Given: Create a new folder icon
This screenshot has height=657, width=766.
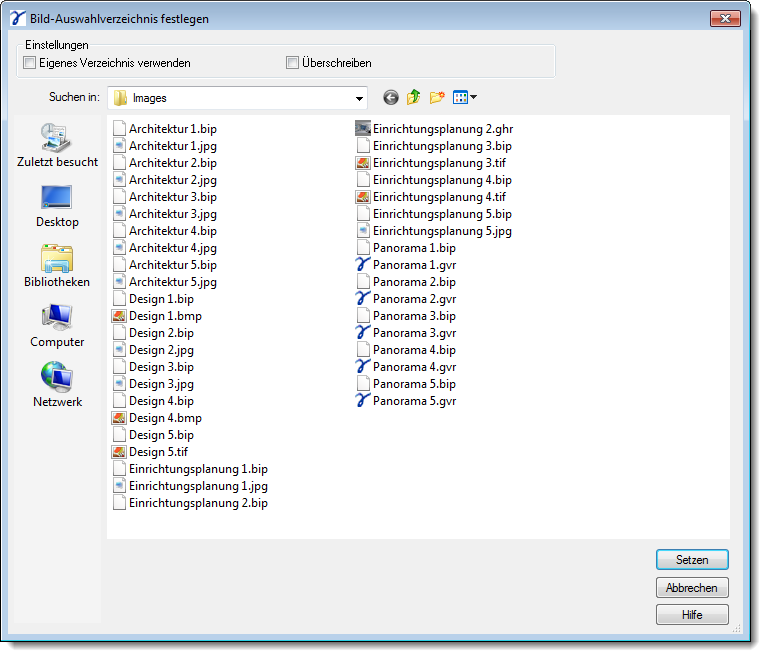Looking at the screenshot, I should [x=437, y=97].
